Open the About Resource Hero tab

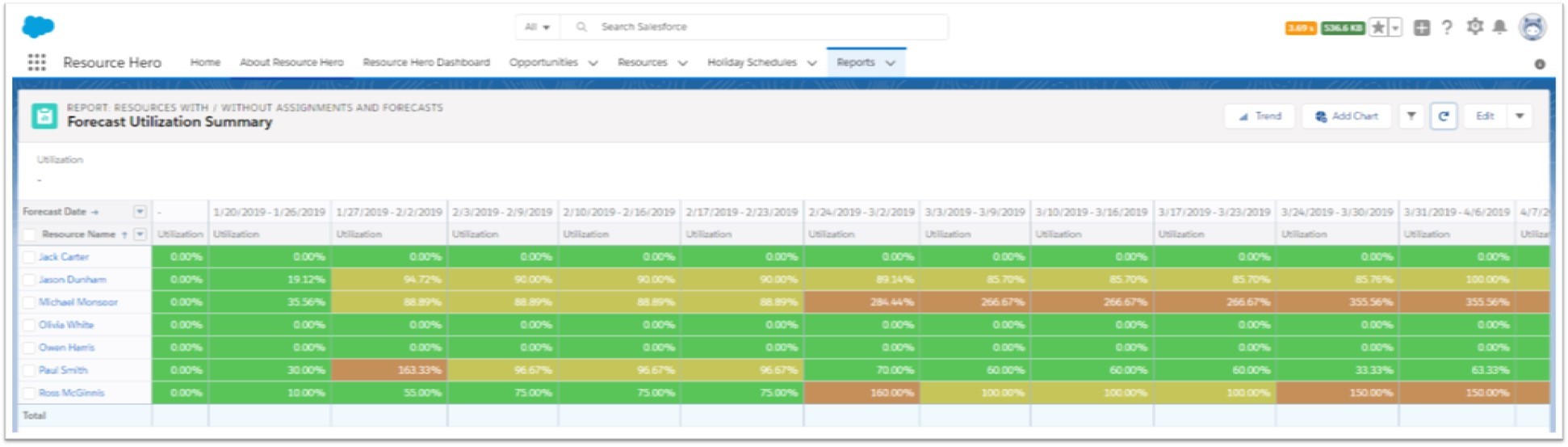[x=291, y=62]
